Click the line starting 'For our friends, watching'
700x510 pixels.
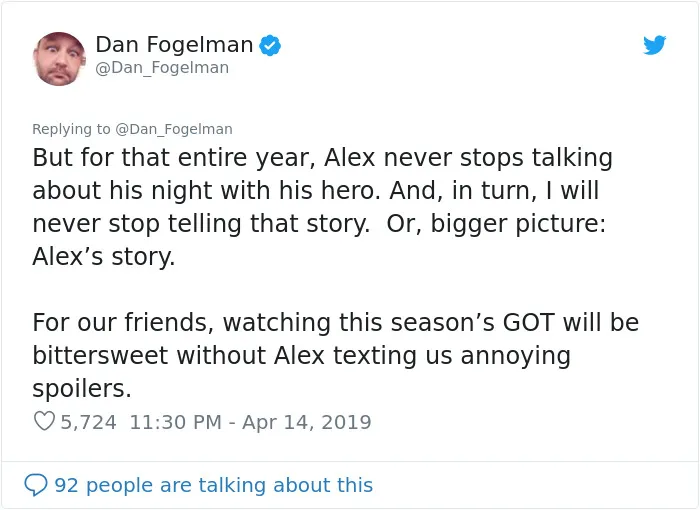(x=336, y=322)
